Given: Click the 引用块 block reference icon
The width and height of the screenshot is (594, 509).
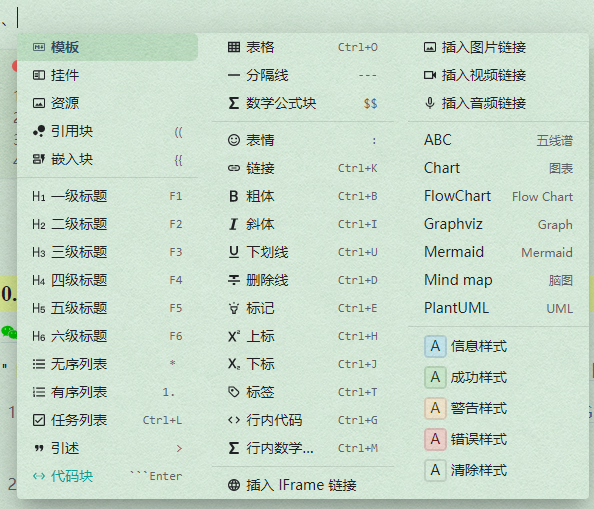Looking at the screenshot, I should [x=39, y=131].
